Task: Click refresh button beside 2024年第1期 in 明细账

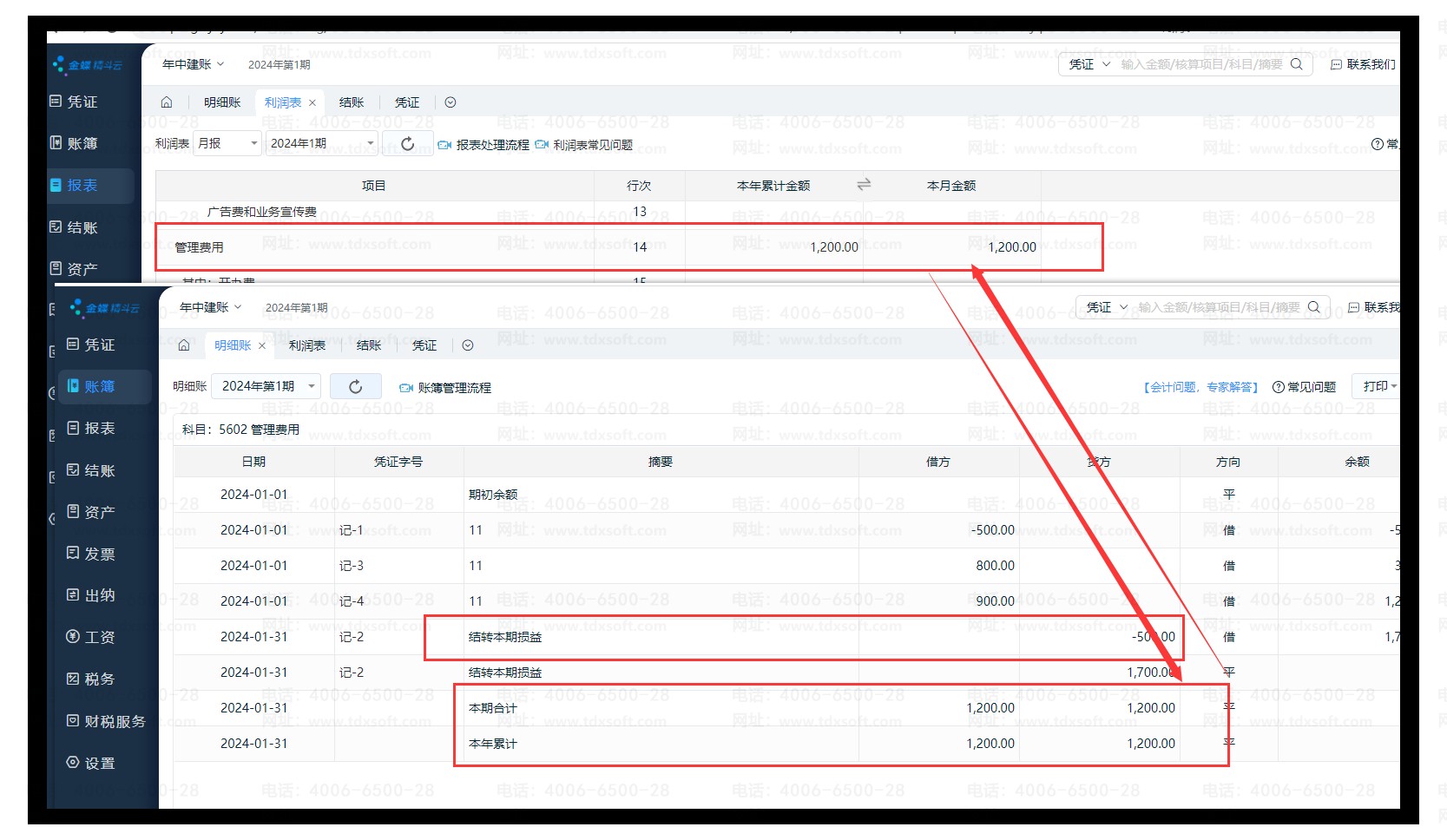Action: (x=355, y=387)
